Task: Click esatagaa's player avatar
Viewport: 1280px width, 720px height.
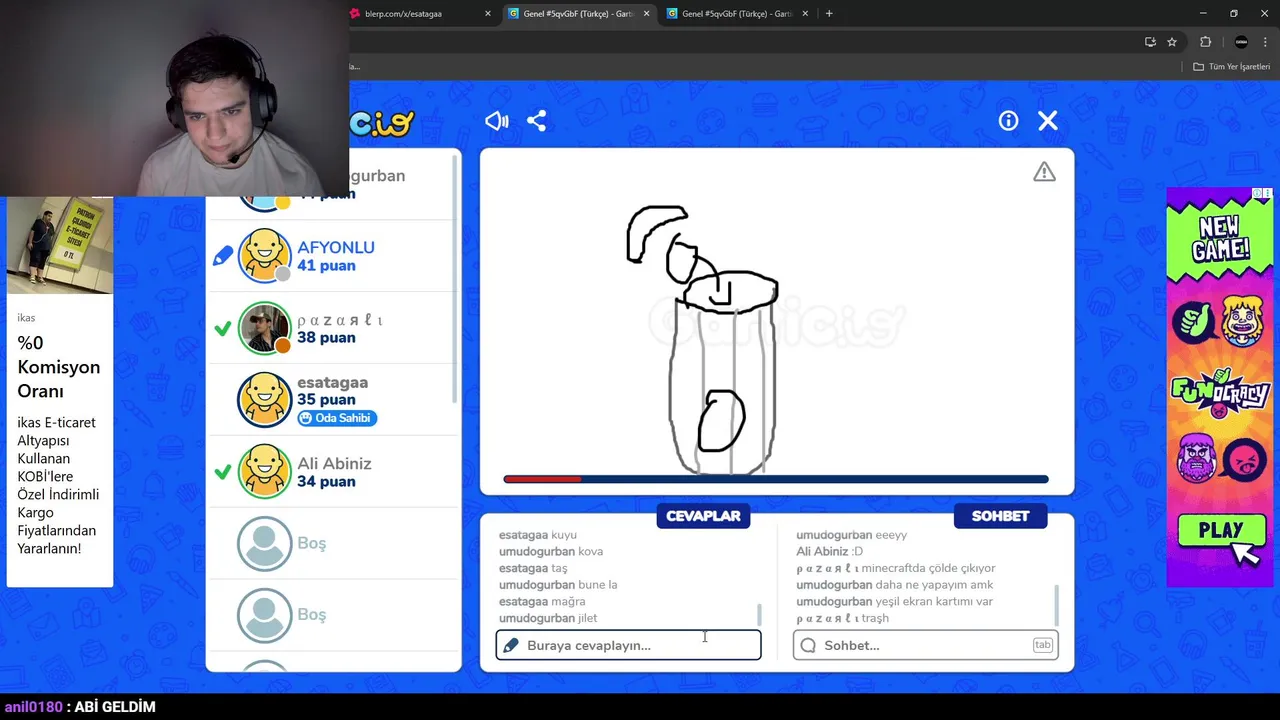Action: 265,399
